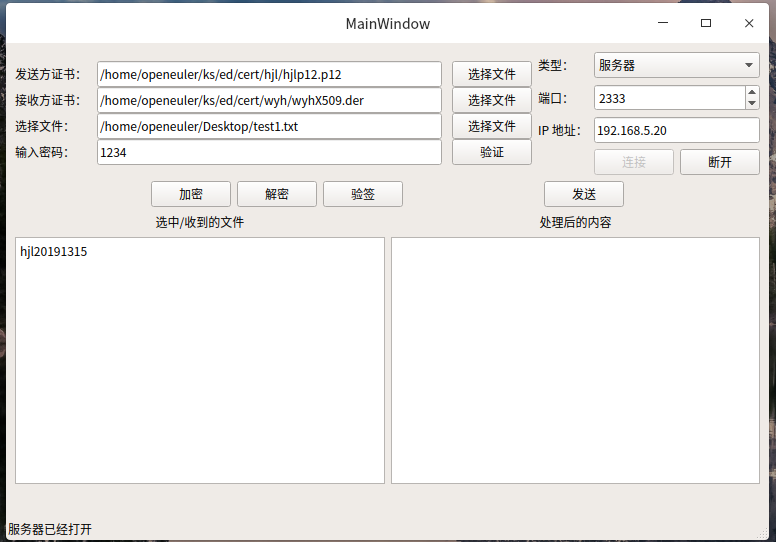Click the port number field showing 2333
The height and width of the screenshot is (542, 776).
tap(670, 98)
